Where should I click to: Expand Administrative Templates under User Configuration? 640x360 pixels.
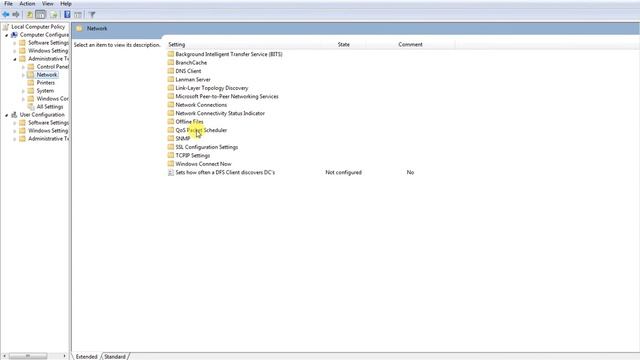(15, 139)
